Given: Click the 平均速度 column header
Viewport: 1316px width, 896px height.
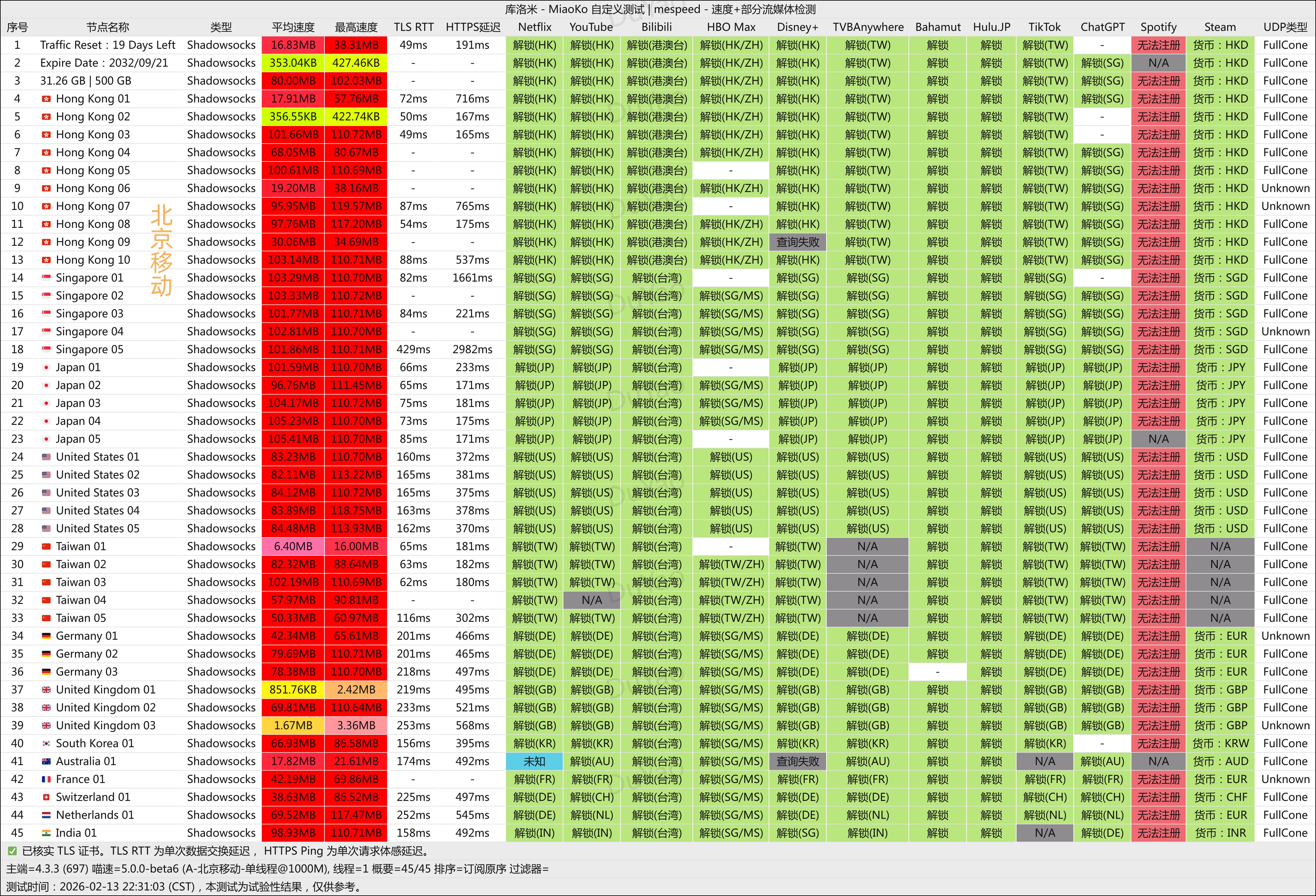Looking at the screenshot, I should [x=293, y=27].
